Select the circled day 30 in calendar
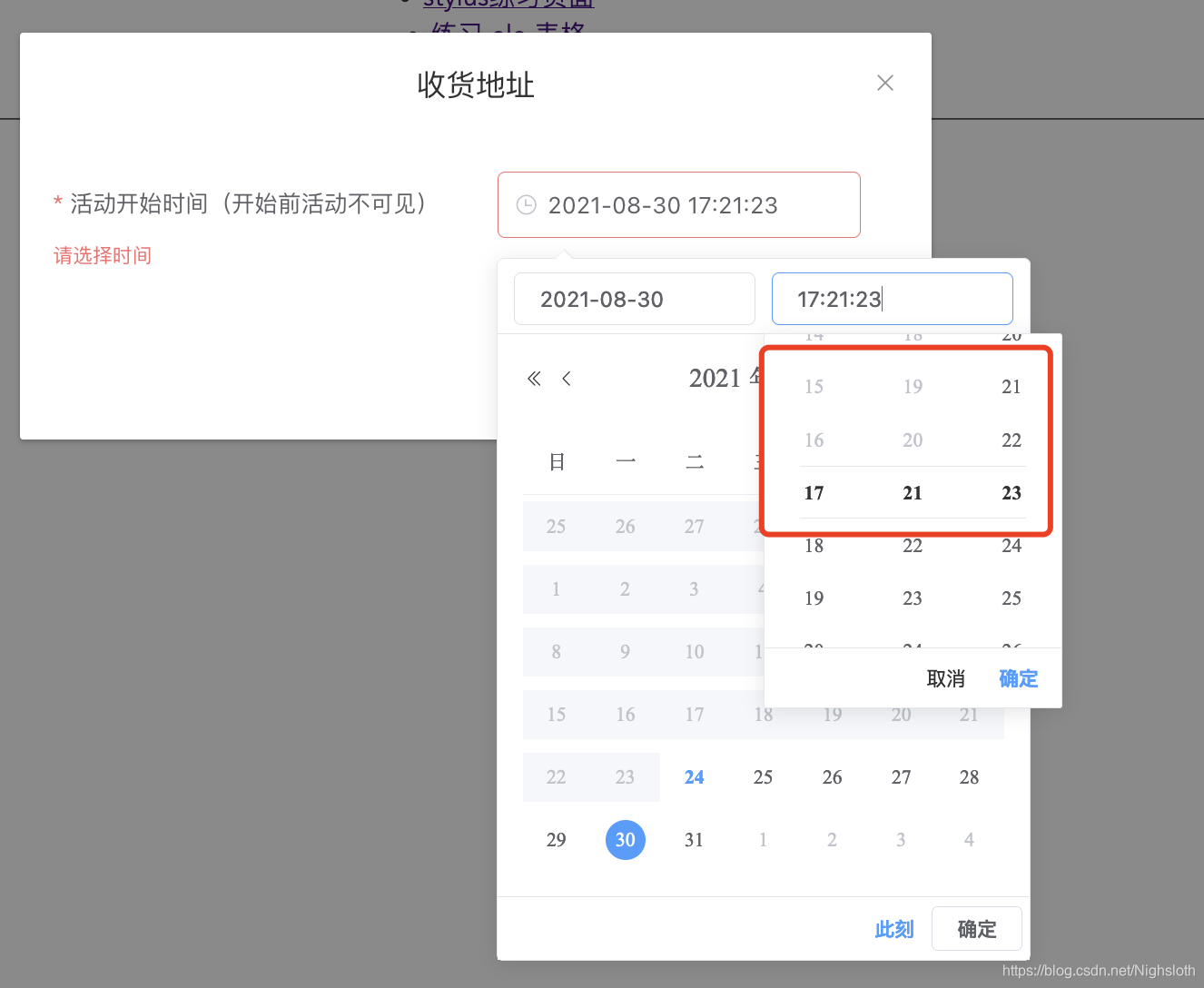The height and width of the screenshot is (988, 1204). (626, 840)
